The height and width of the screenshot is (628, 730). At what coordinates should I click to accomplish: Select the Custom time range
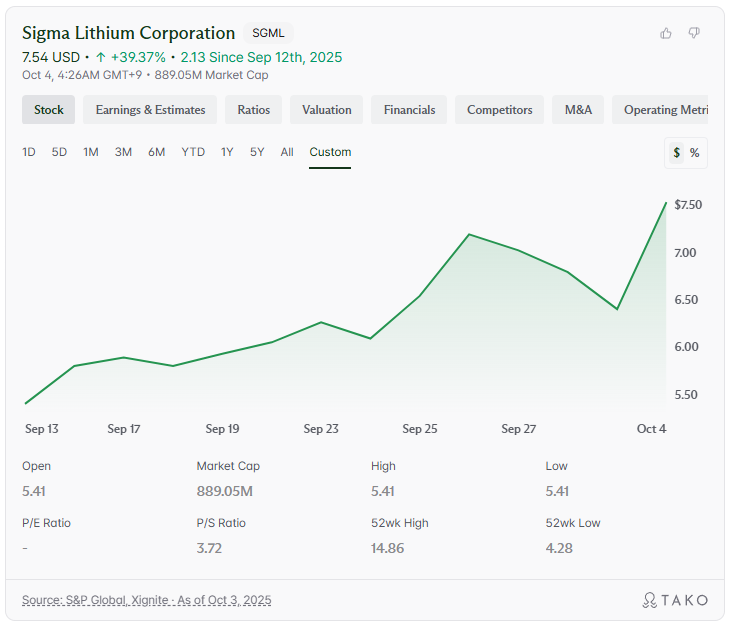pos(330,152)
